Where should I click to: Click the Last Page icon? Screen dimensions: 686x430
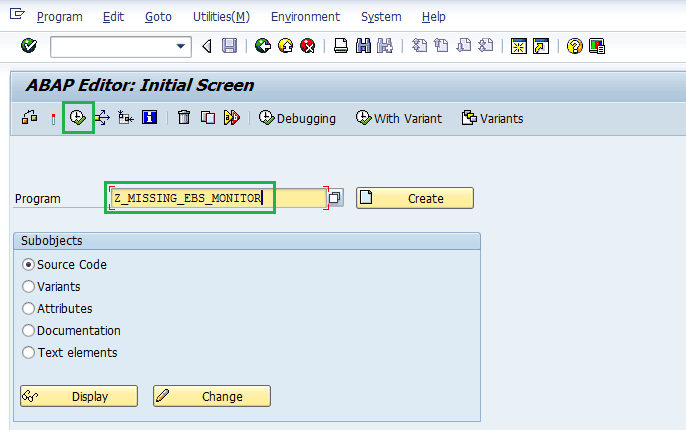486,46
